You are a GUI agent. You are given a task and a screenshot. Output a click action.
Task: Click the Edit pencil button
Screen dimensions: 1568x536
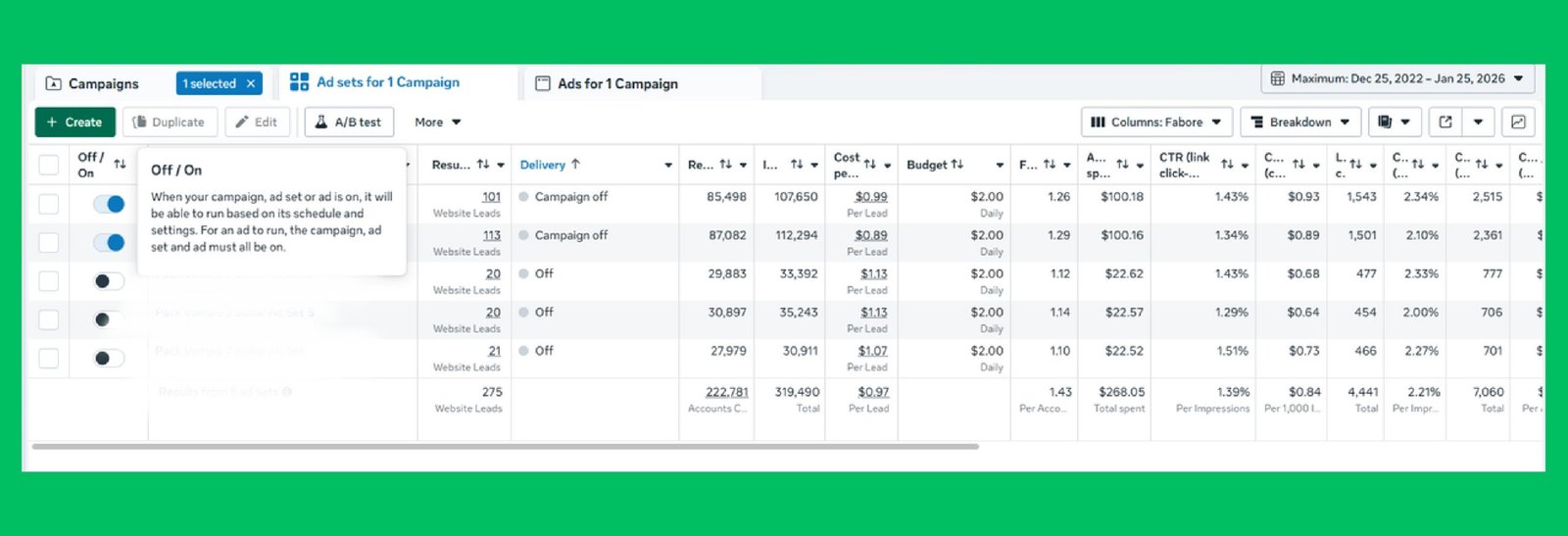(256, 122)
